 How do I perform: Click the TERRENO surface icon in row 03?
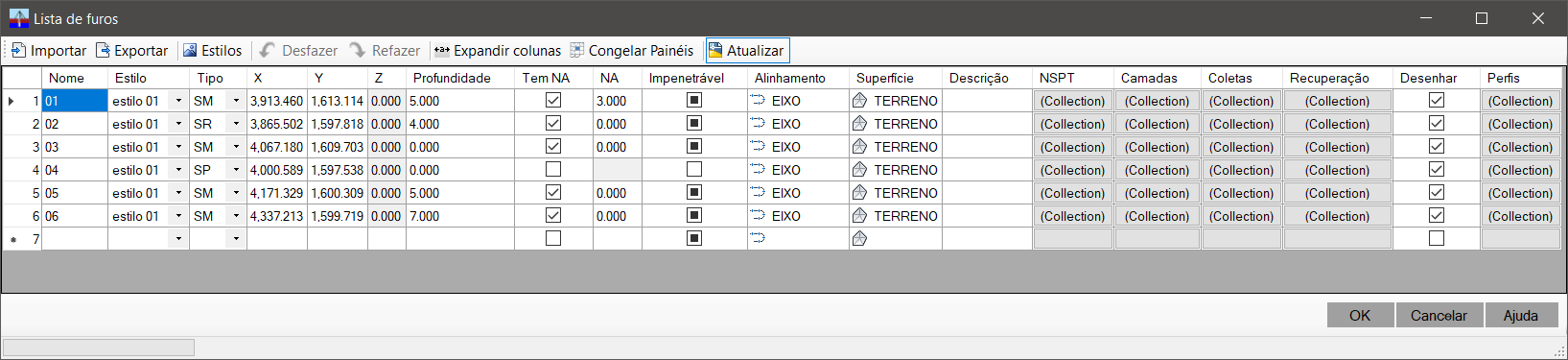(x=859, y=147)
